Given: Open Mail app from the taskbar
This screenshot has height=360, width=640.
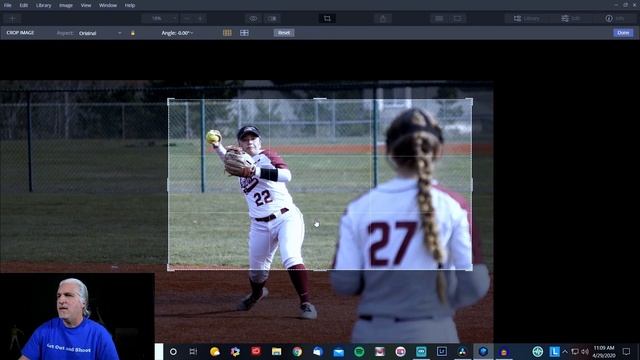Looking at the screenshot, I should click(338, 351).
